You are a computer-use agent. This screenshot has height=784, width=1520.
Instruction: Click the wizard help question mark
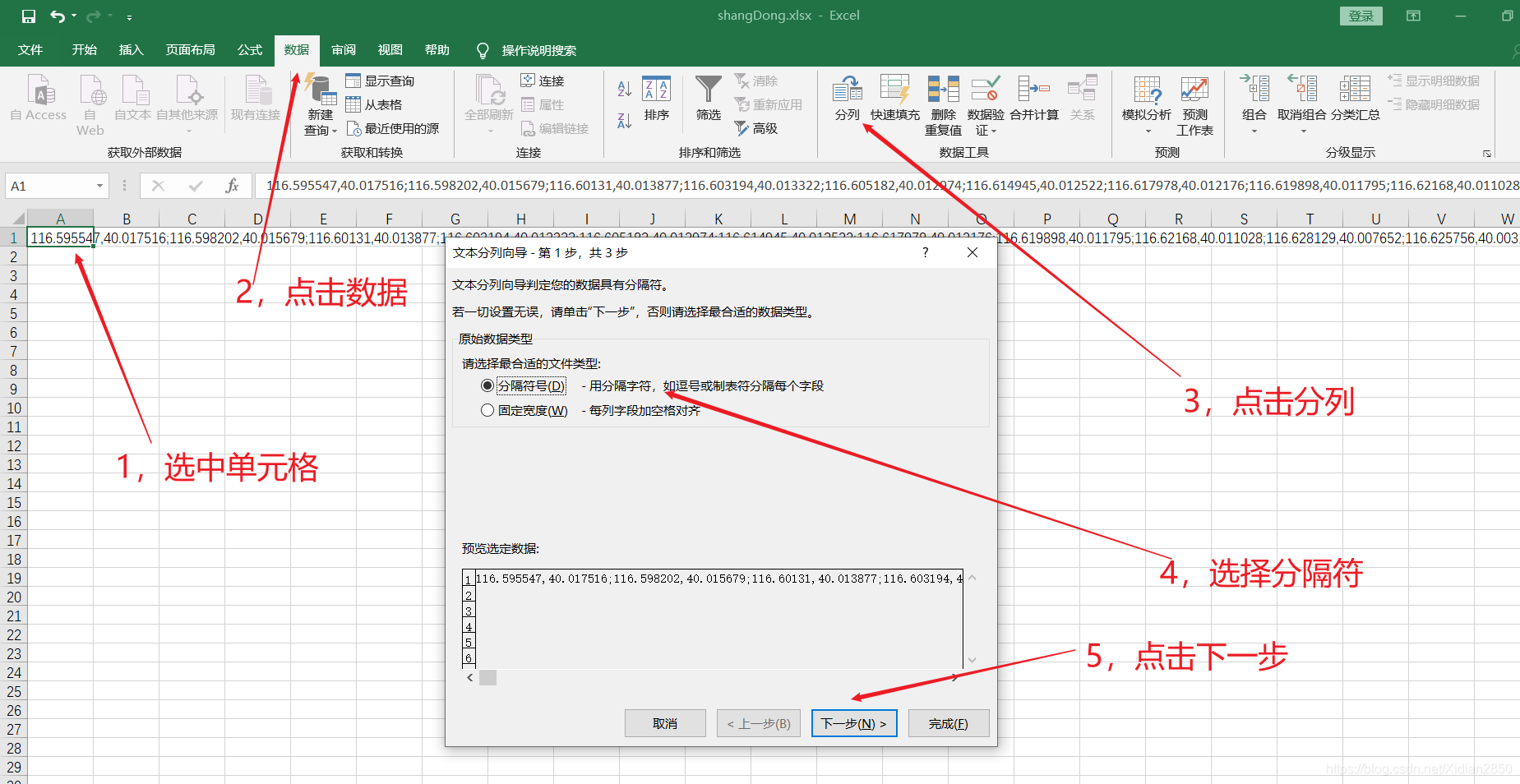(926, 252)
